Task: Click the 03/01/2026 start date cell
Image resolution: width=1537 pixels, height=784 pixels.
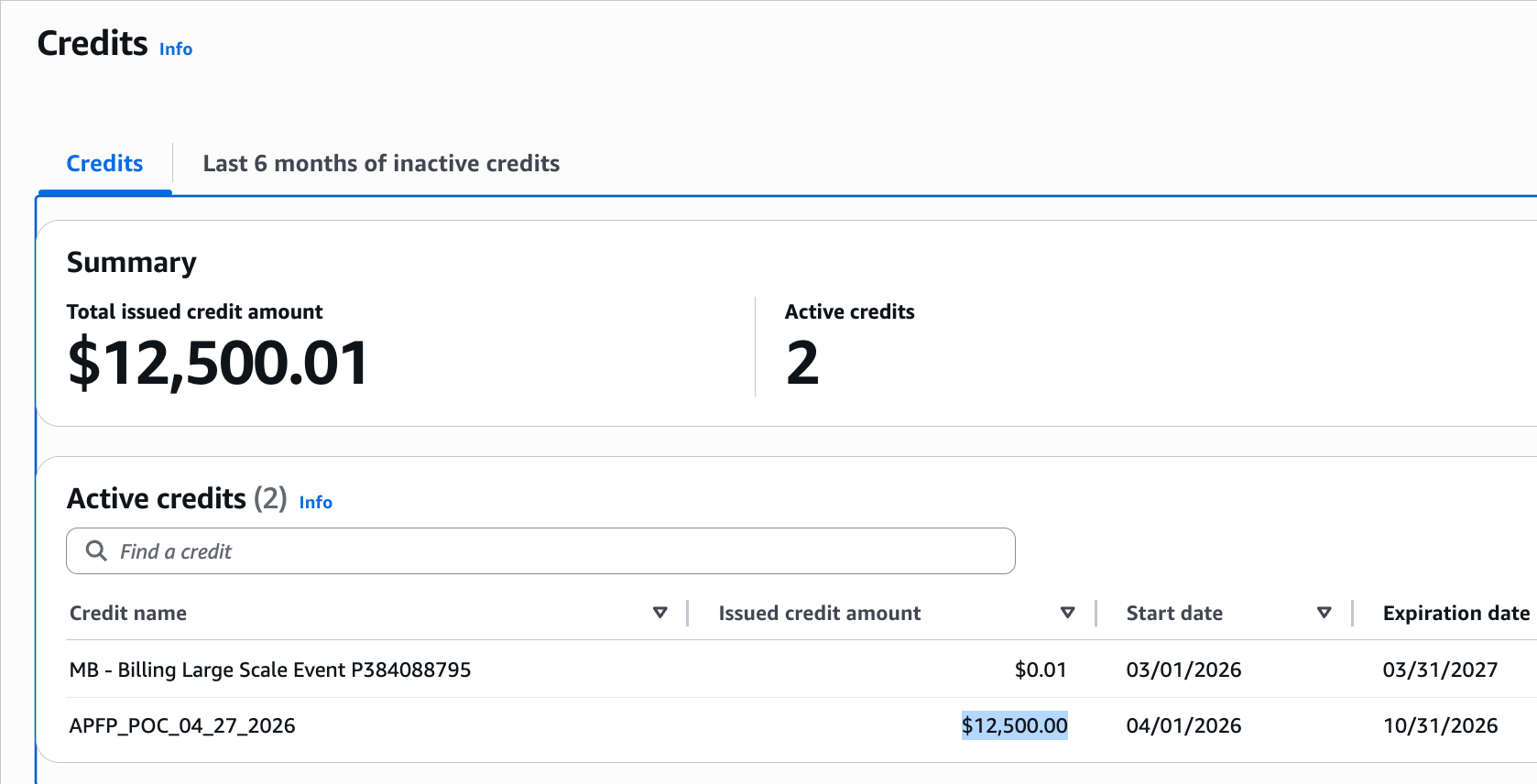Action: pos(1183,670)
